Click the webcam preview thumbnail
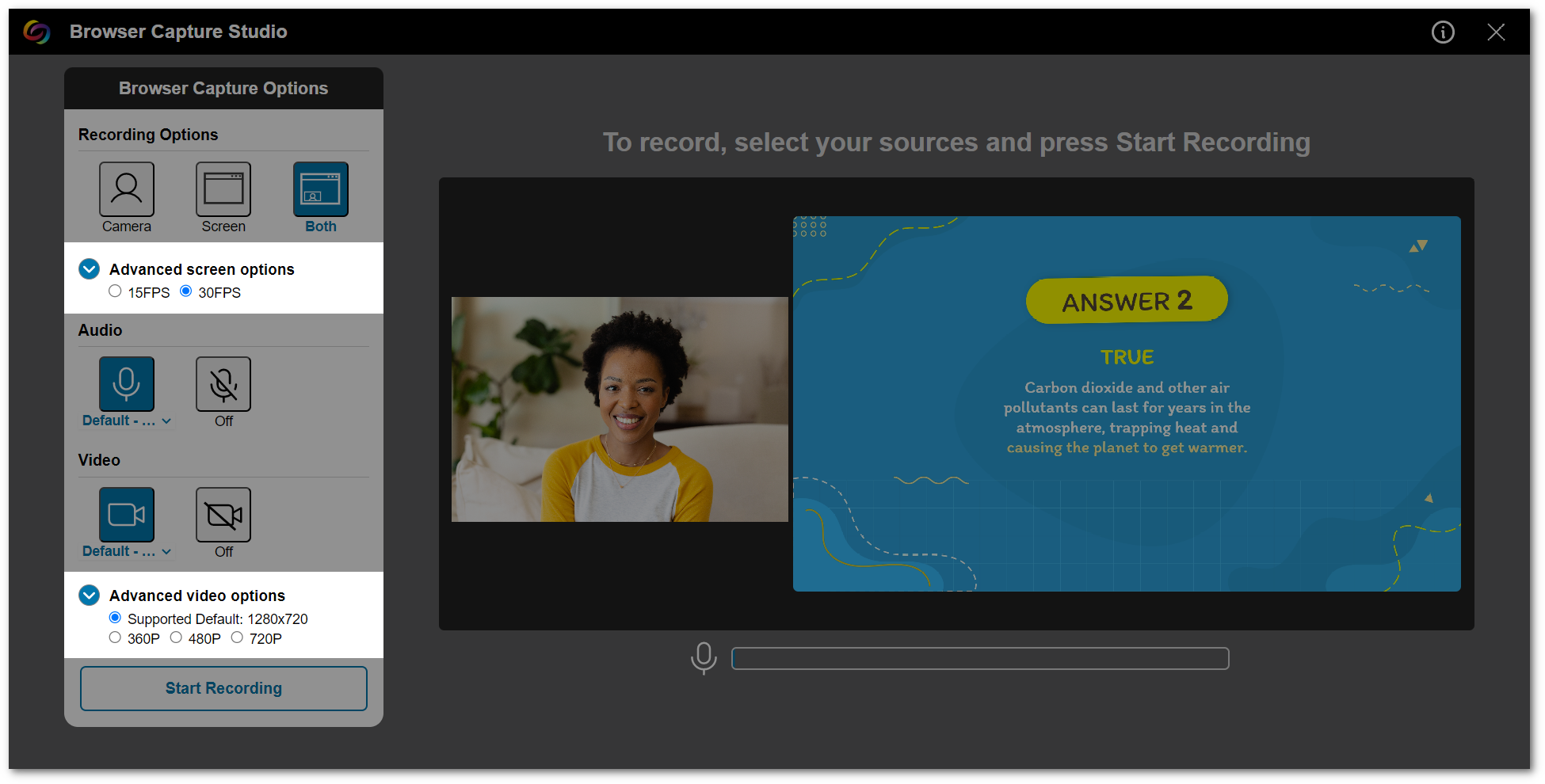The height and width of the screenshot is (784, 1545). coord(620,409)
